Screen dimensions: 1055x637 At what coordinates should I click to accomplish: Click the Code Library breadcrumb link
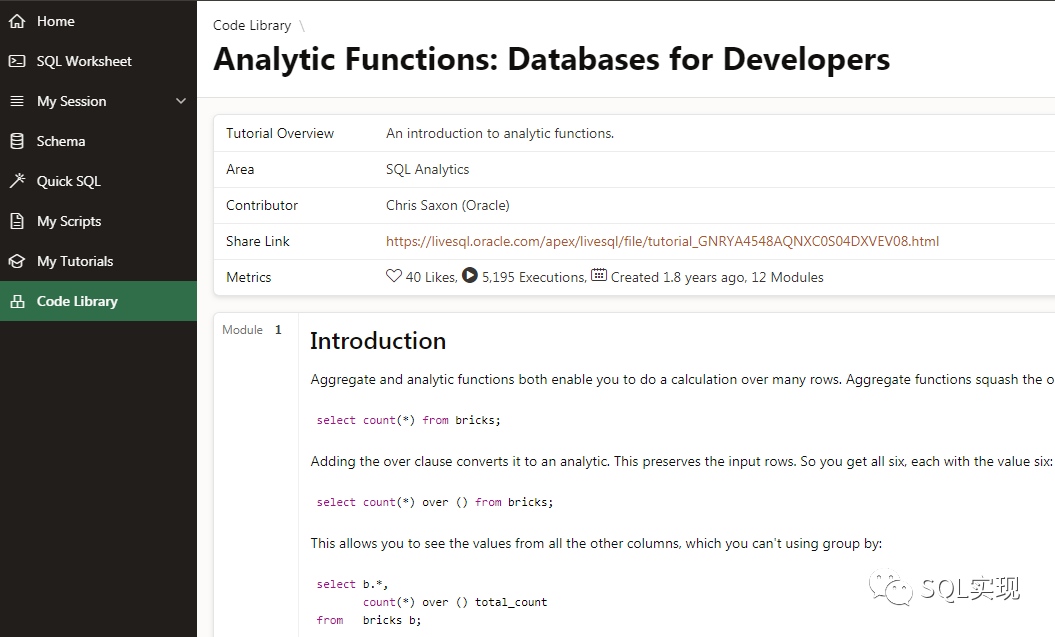[252, 26]
